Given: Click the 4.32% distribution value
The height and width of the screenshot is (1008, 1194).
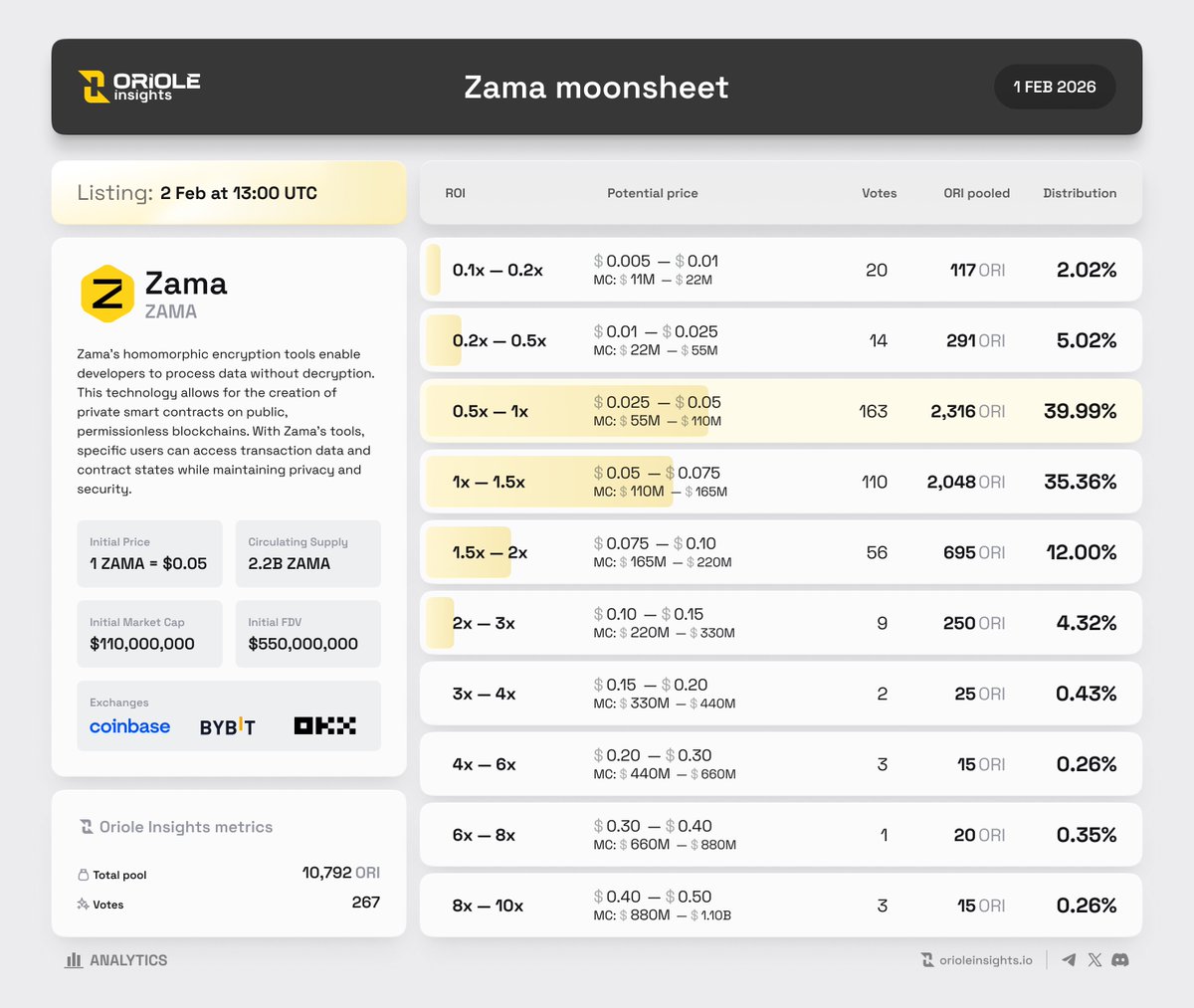Looking at the screenshot, I should coord(1087,623).
